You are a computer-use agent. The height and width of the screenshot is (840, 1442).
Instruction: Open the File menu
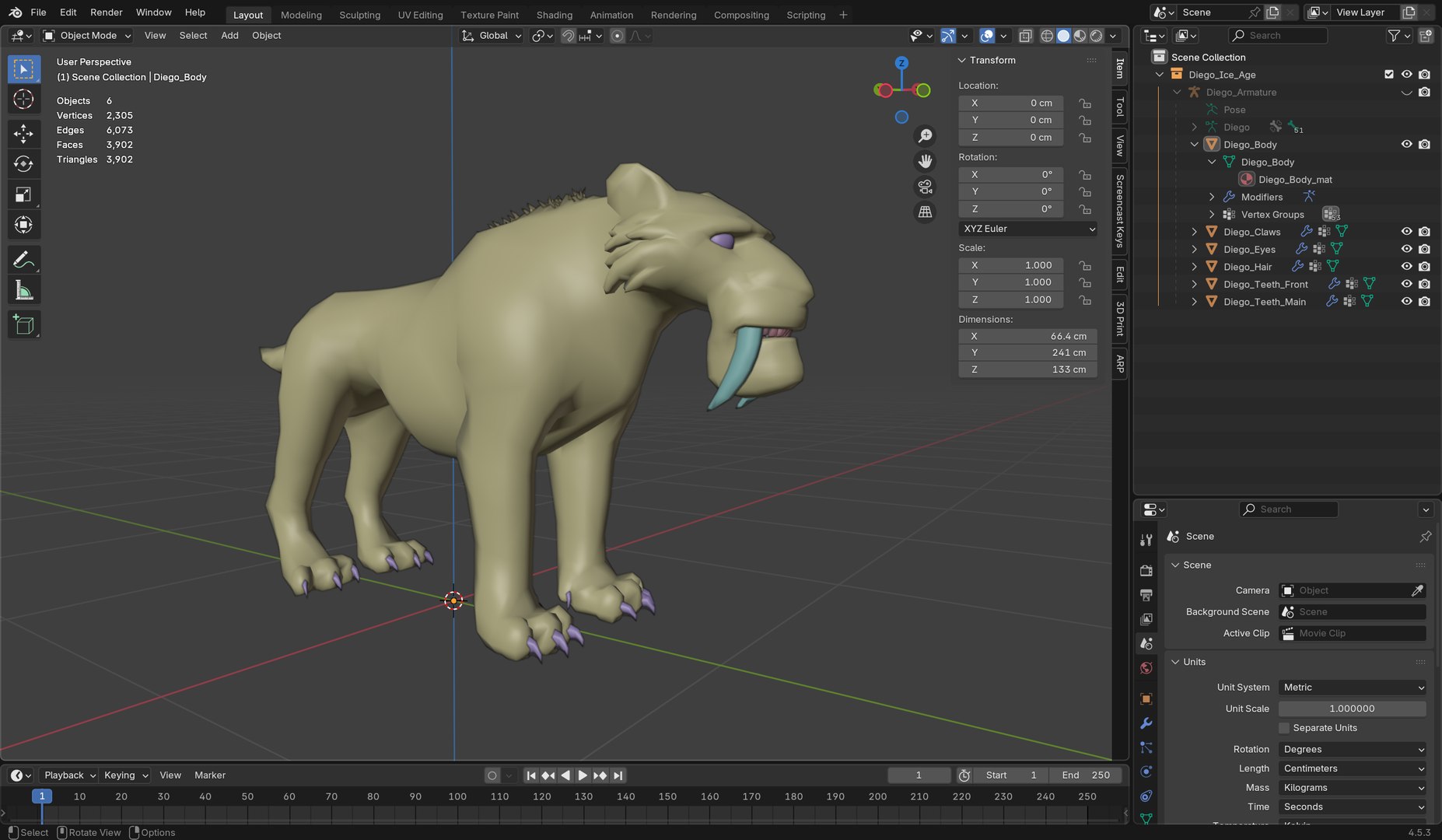point(38,12)
